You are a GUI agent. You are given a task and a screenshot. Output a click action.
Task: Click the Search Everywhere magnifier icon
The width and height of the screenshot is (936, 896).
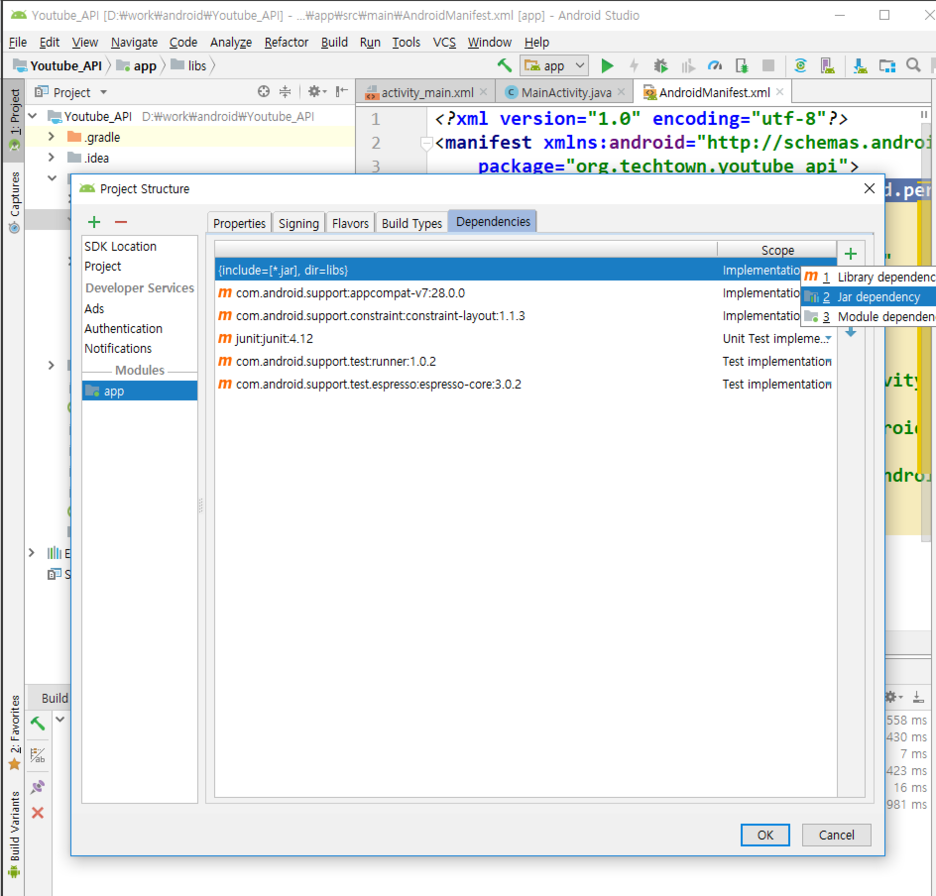tap(913, 65)
